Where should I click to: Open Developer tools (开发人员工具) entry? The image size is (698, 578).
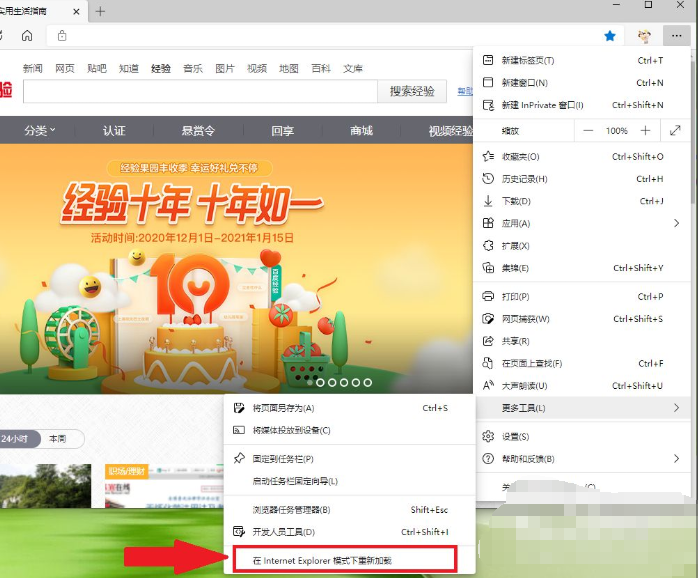coord(349,532)
